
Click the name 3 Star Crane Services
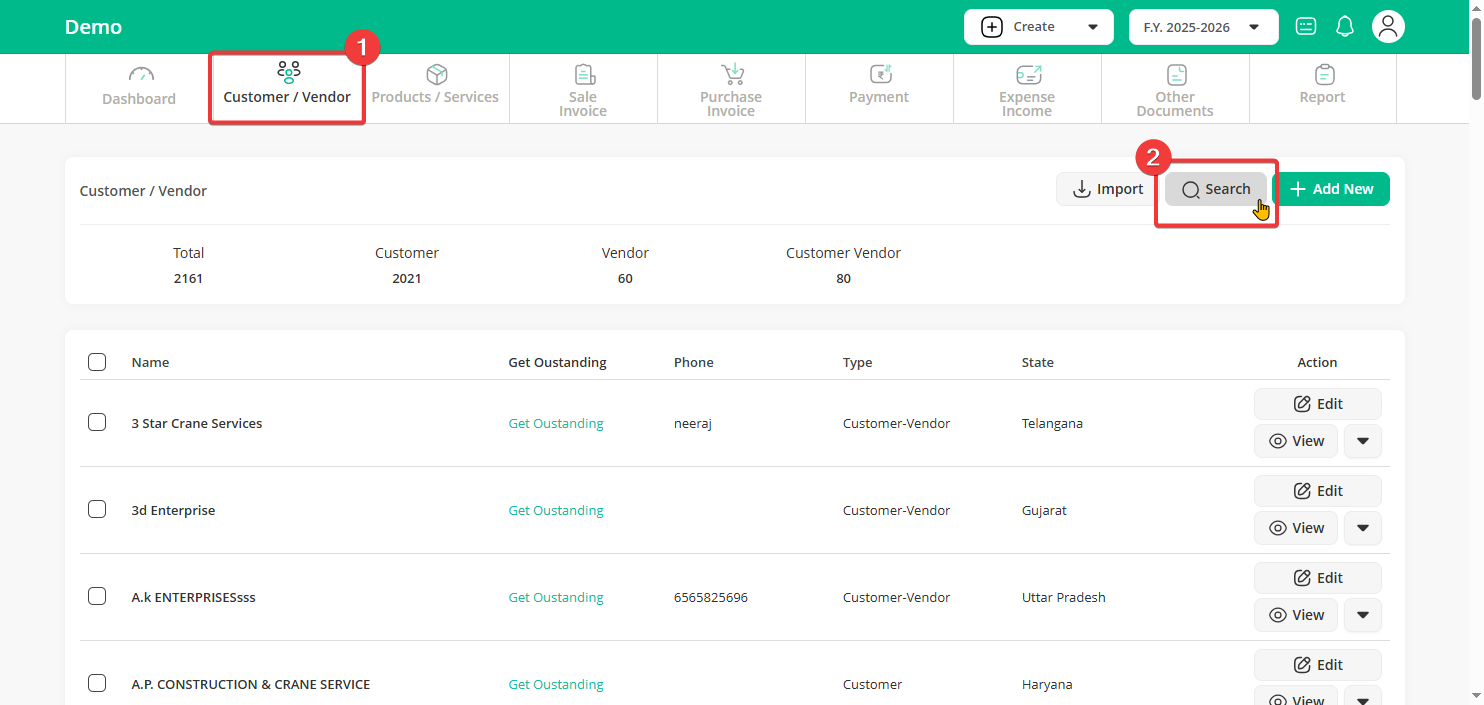click(197, 423)
